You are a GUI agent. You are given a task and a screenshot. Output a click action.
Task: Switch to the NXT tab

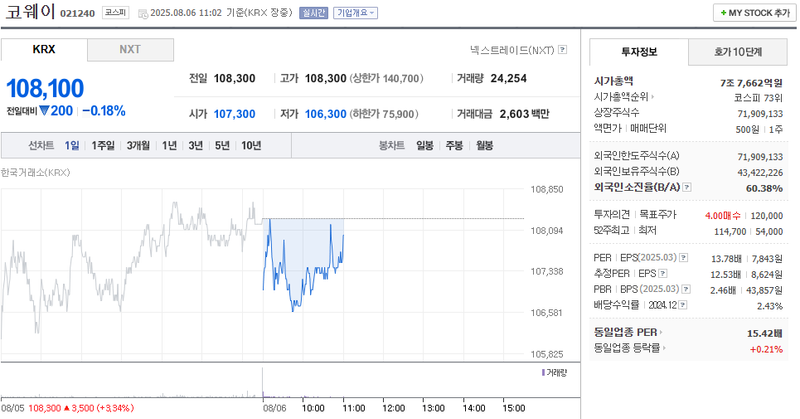click(x=130, y=50)
